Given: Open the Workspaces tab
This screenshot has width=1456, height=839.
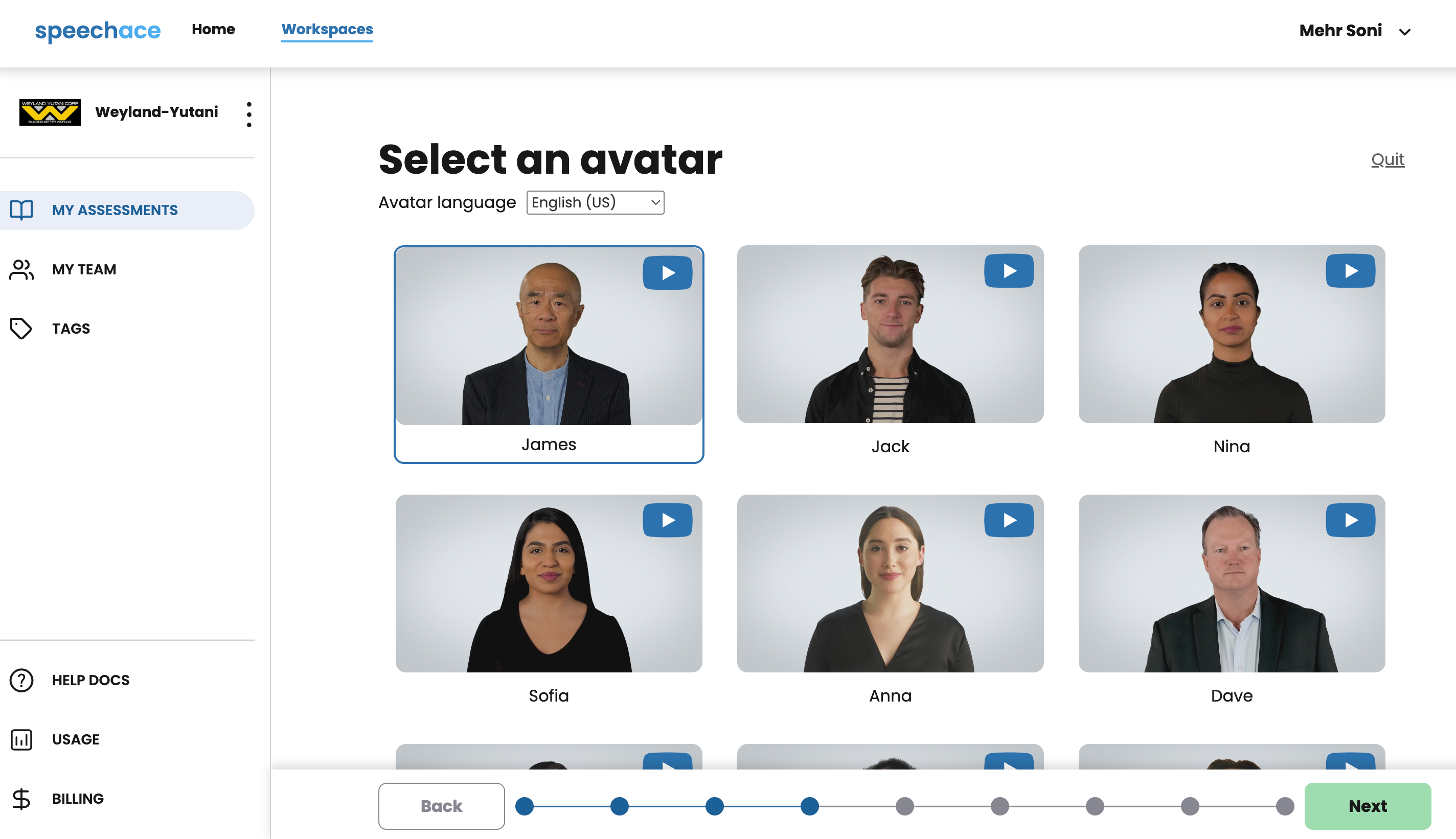Looking at the screenshot, I should [327, 30].
